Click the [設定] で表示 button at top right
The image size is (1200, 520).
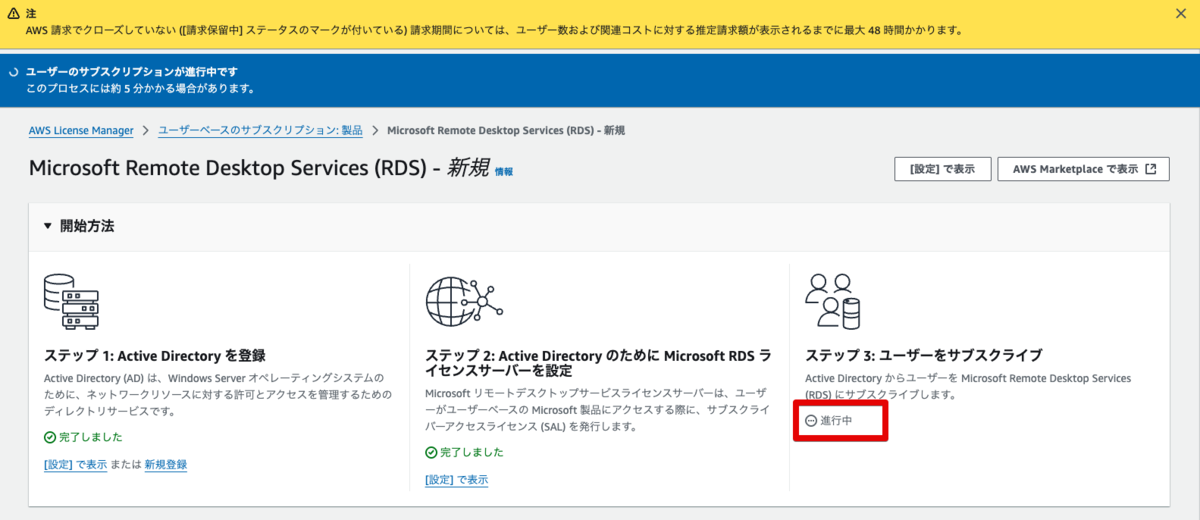[x=942, y=169]
